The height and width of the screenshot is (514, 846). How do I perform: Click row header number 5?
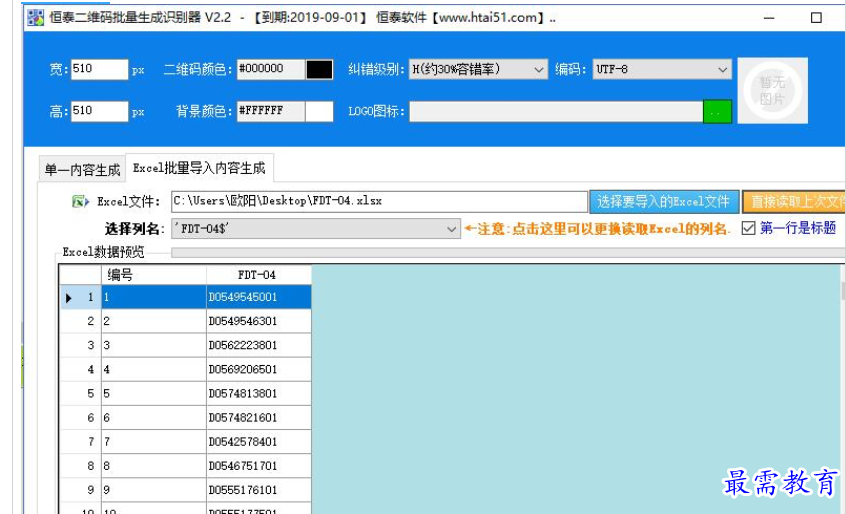click(x=81, y=394)
